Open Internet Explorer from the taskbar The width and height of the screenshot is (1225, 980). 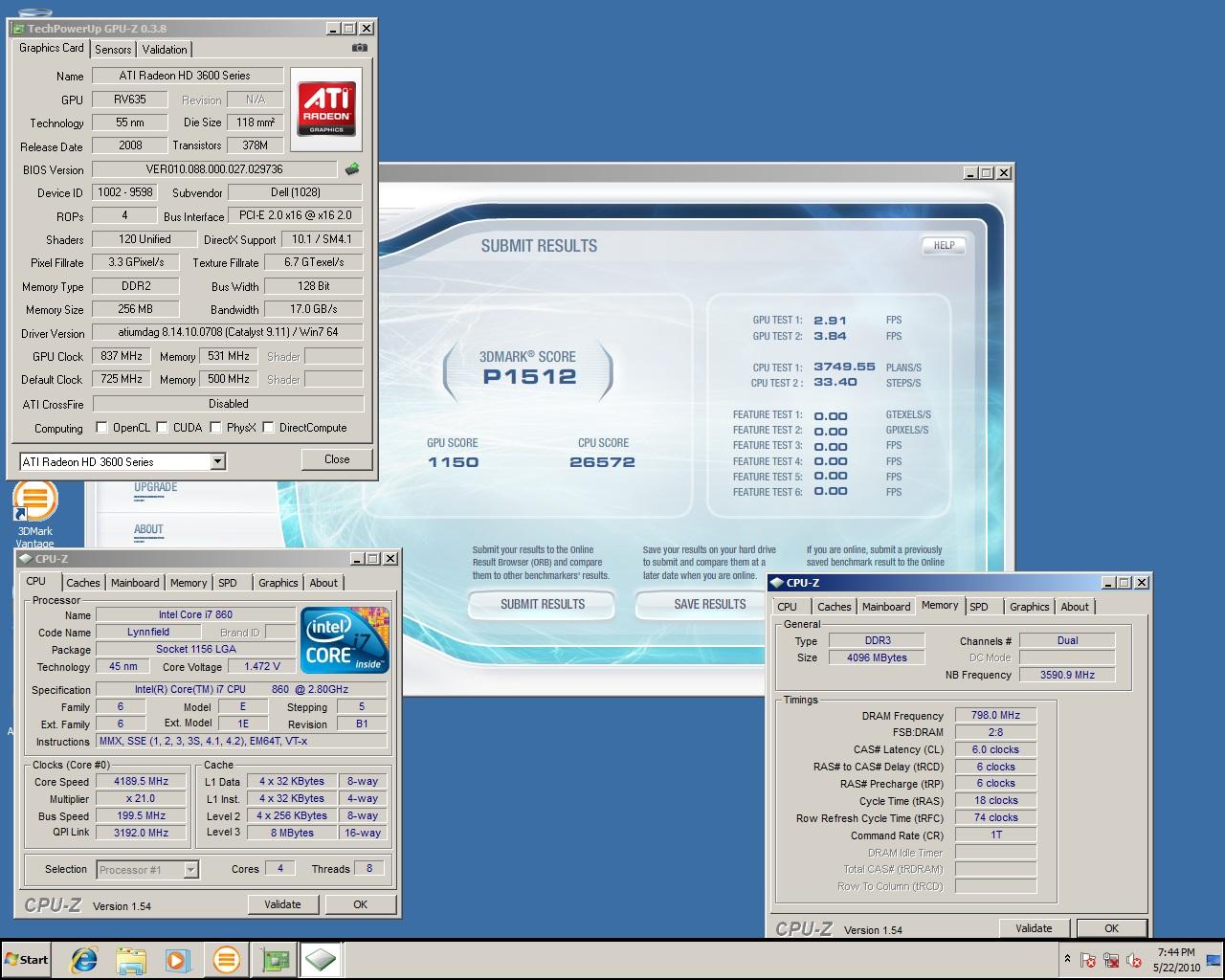point(84,960)
